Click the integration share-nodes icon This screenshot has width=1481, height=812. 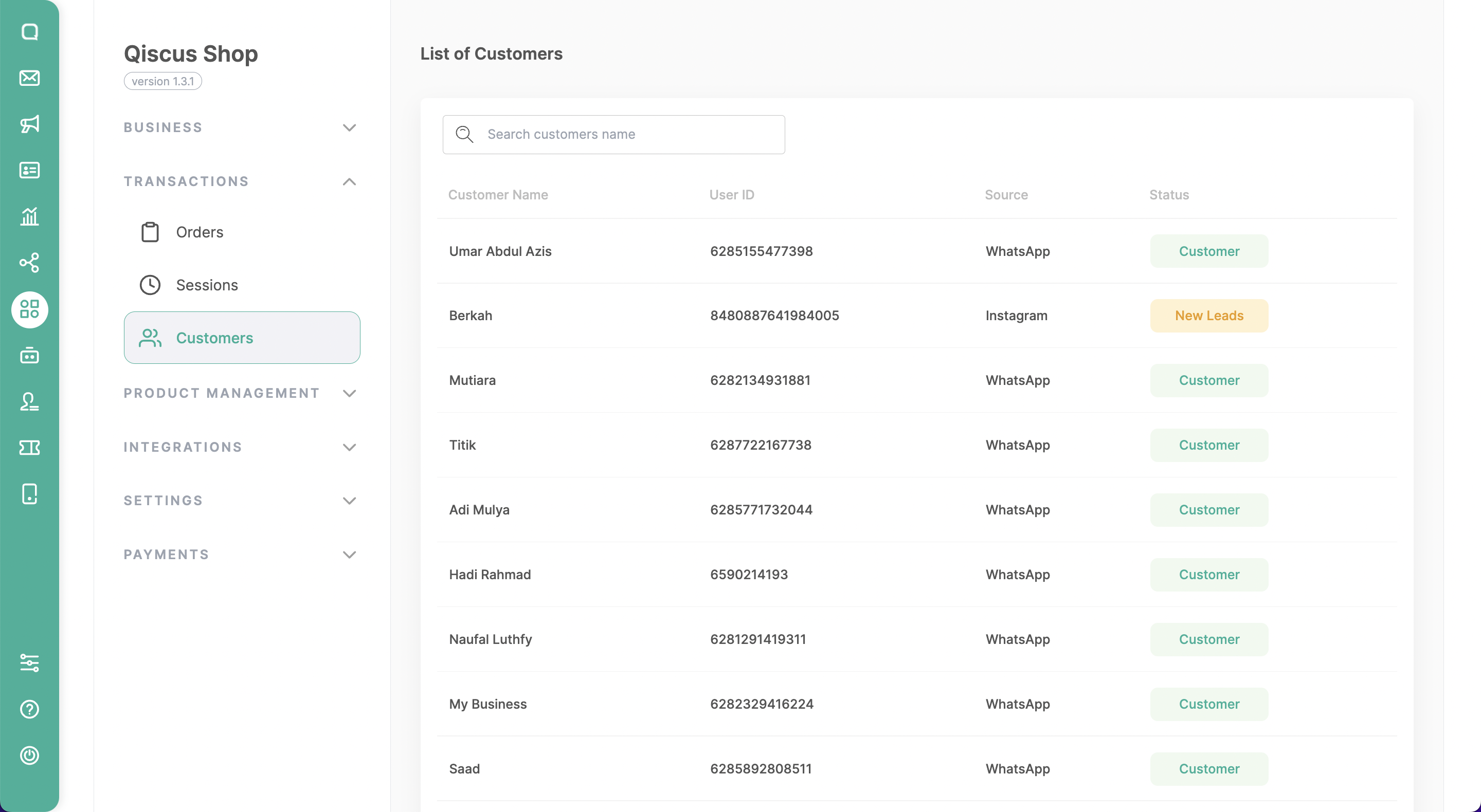tap(29, 263)
